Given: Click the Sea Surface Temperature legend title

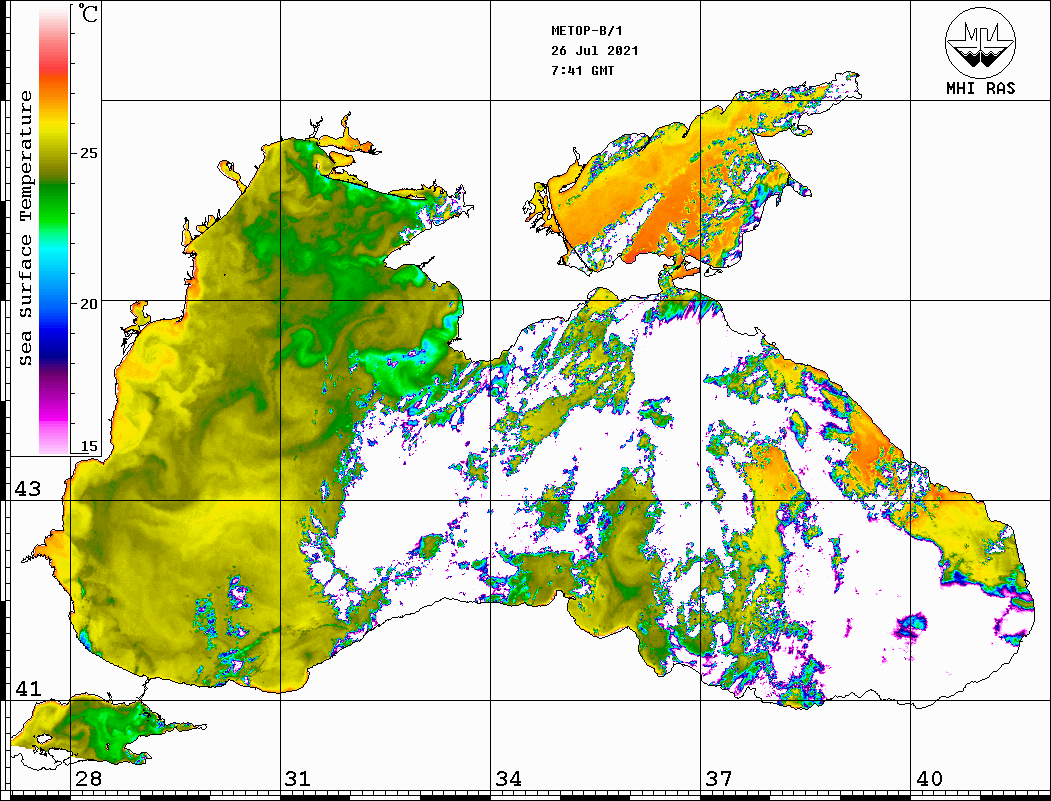Looking at the screenshot, I should click(x=27, y=228).
